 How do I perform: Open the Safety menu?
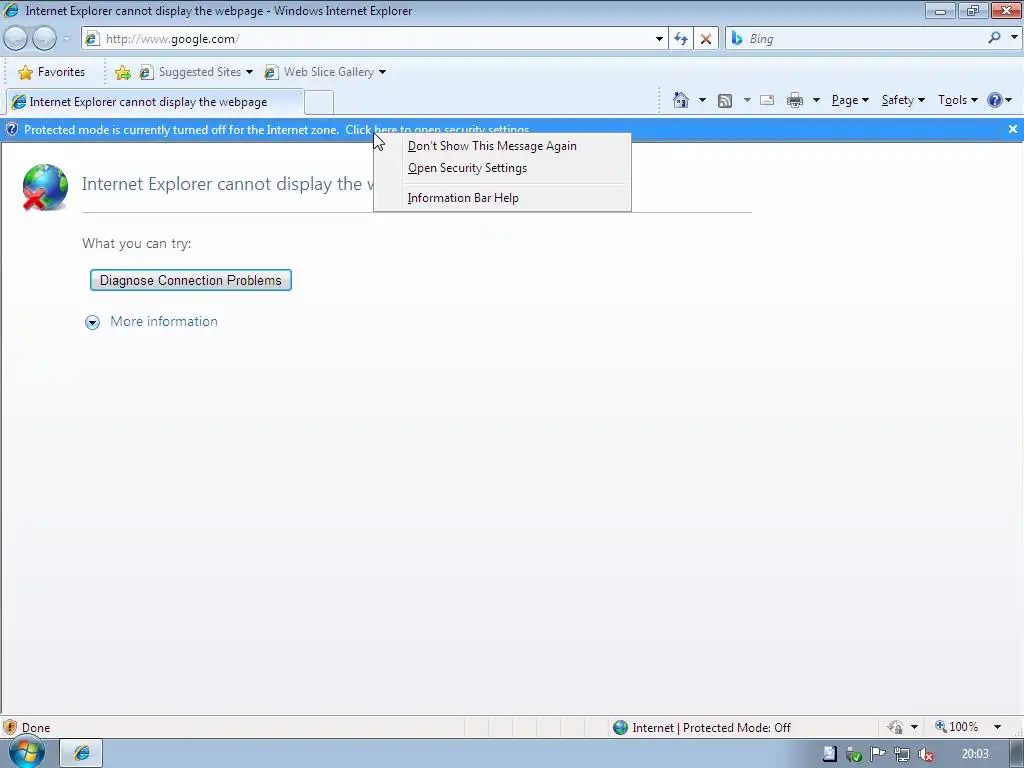click(x=903, y=100)
